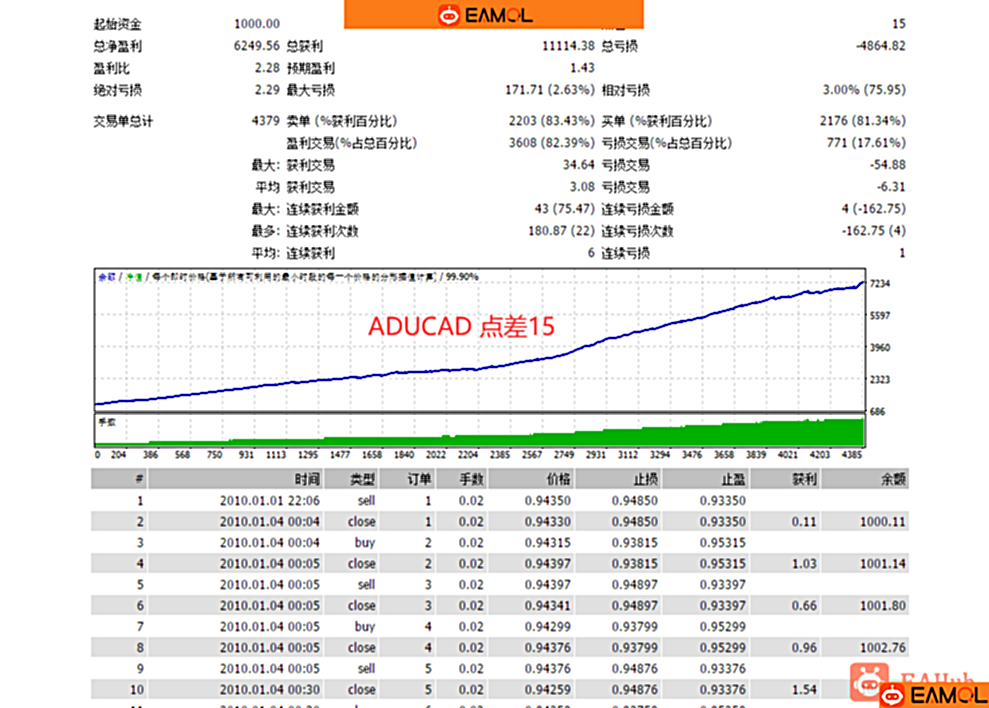Select the first sell order row from 2010.01.01
The height and width of the screenshot is (708, 989).
(400, 500)
